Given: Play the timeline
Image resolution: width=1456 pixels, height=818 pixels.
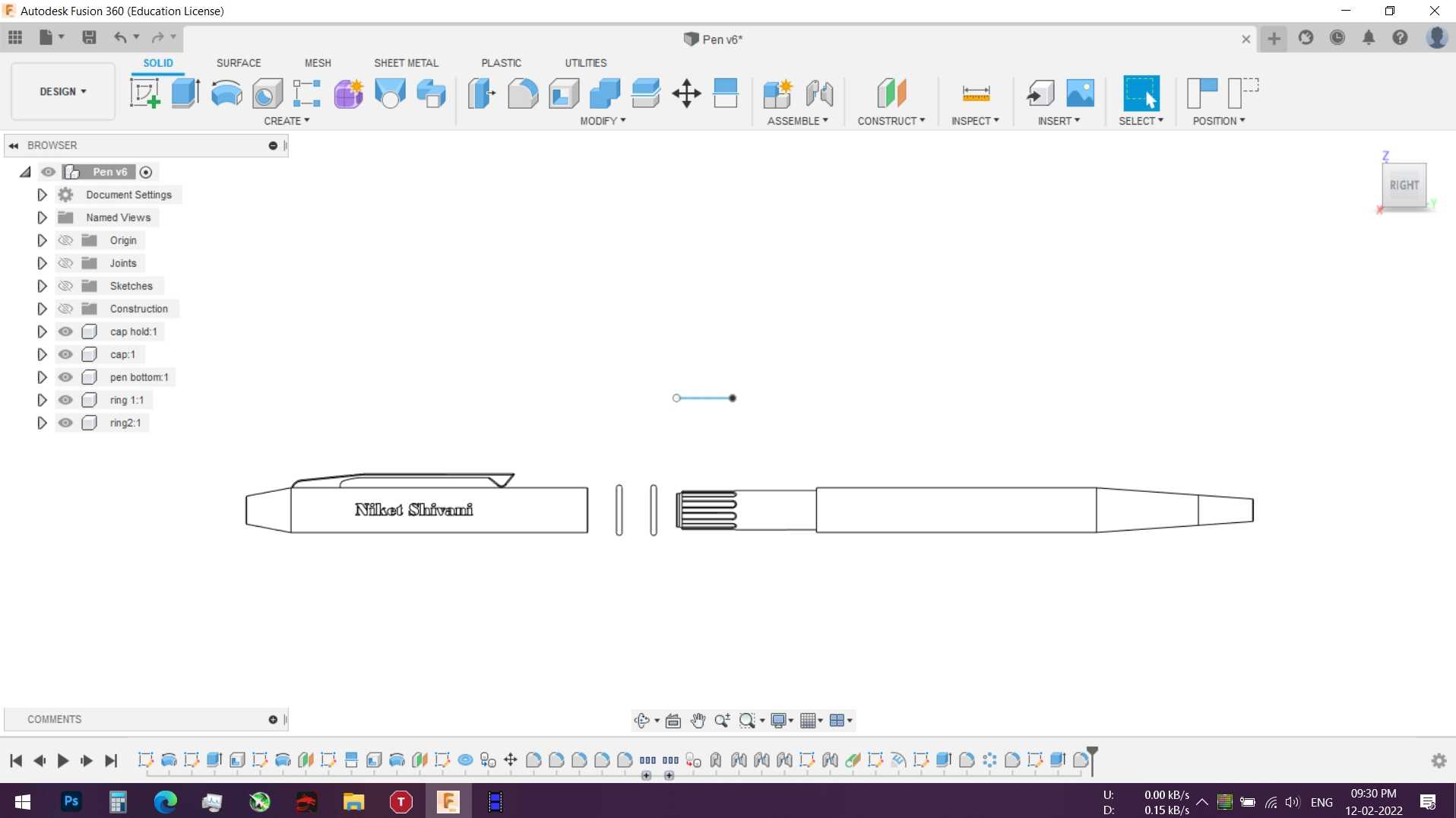Looking at the screenshot, I should coord(63,760).
